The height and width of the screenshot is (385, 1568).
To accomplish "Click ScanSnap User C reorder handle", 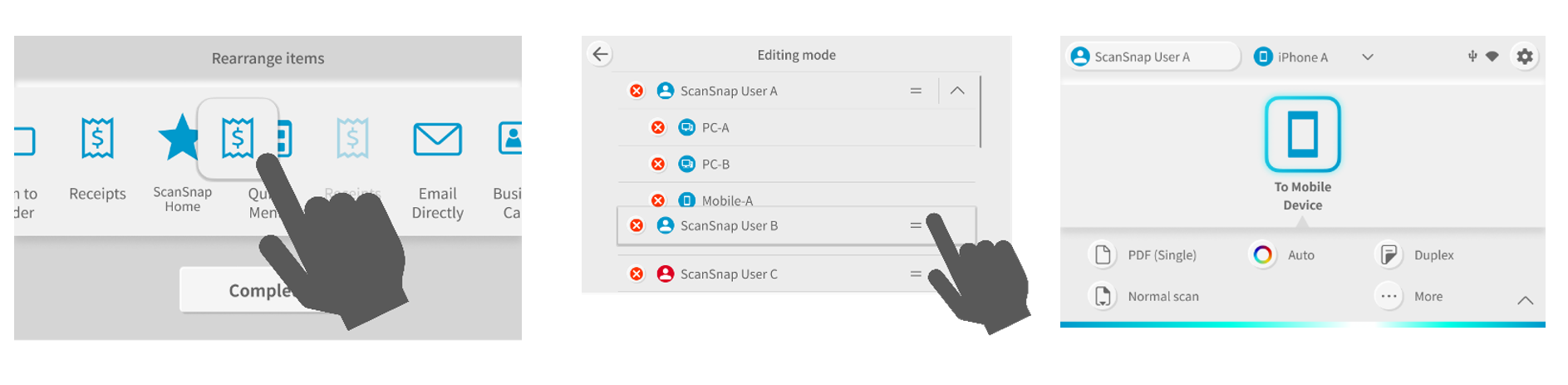I will pyautogui.click(x=915, y=274).
